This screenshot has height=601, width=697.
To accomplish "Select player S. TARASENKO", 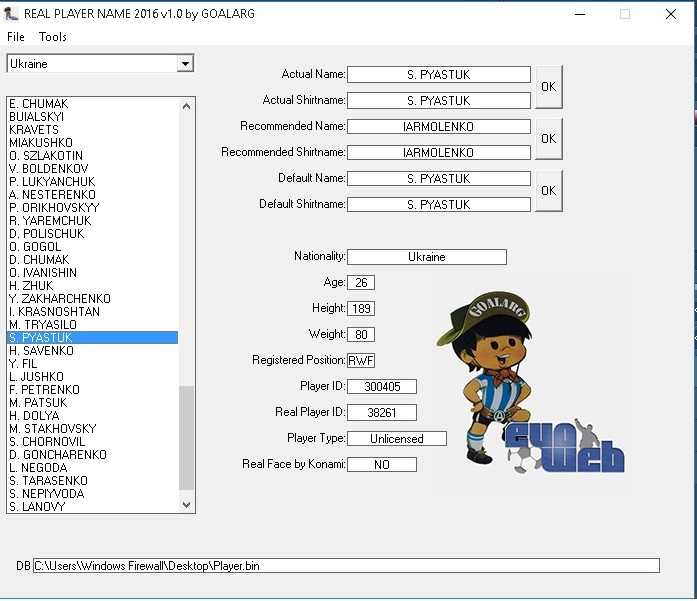I will tap(92, 481).
